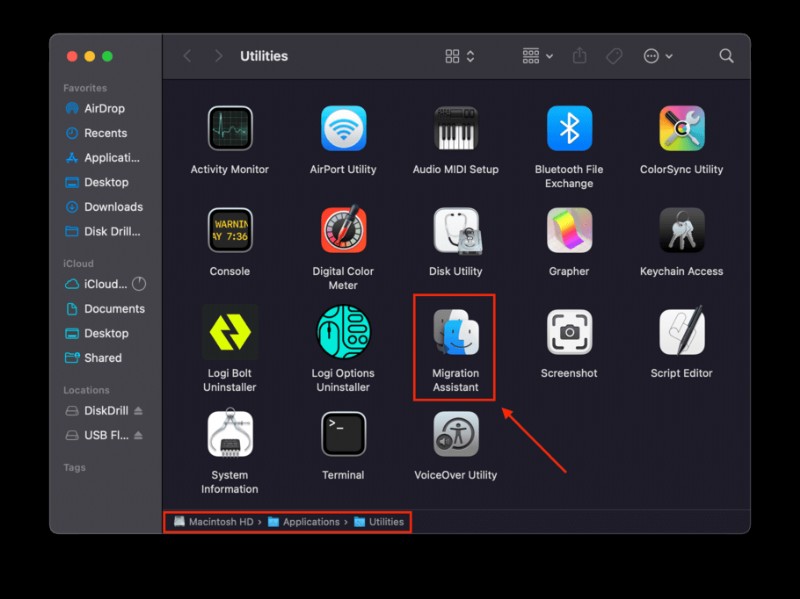Launch Disk Utility
The image size is (800, 599).
(455, 231)
